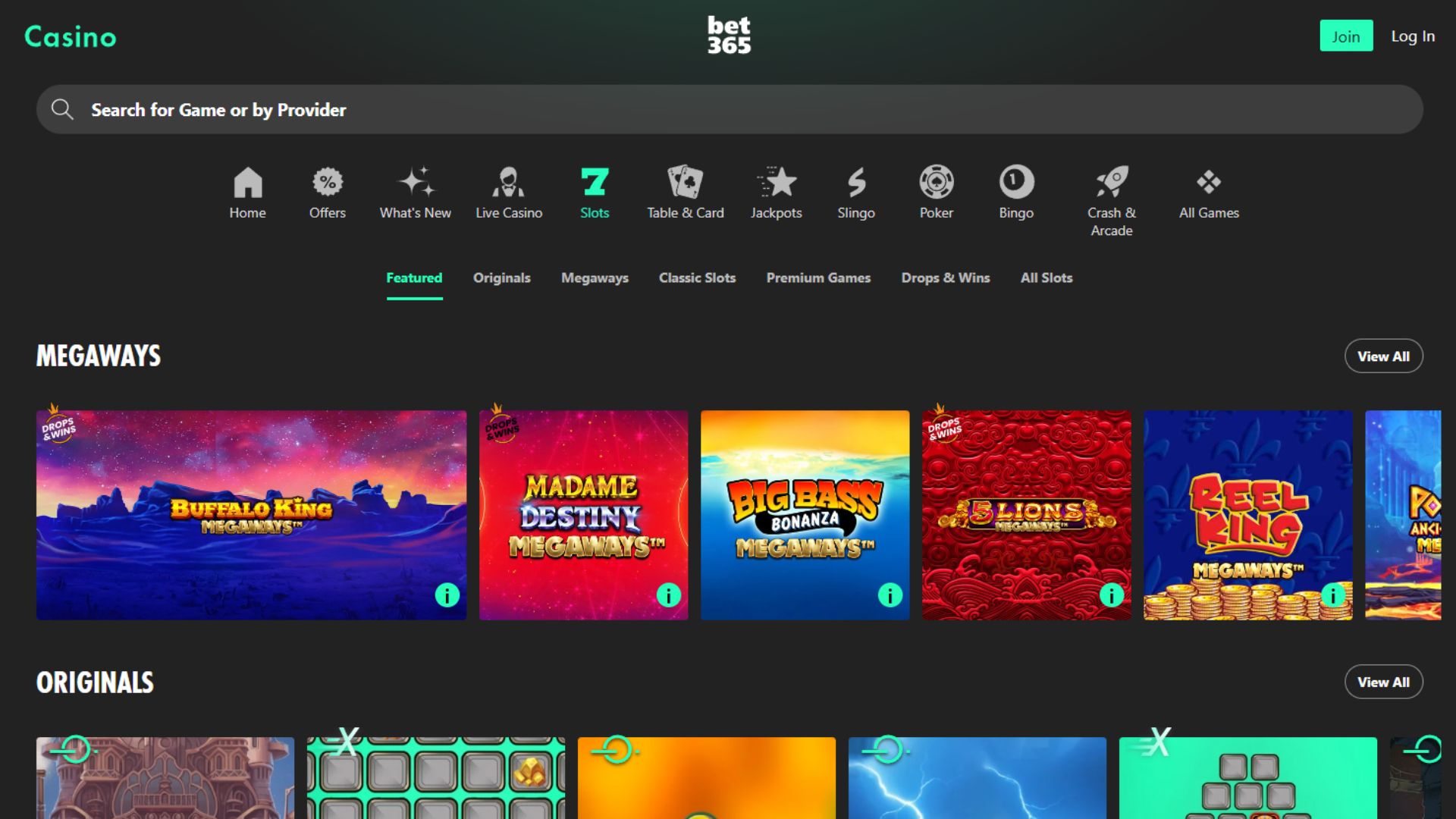Image resolution: width=1456 pixels, height=819 pixels.
Task: Select the Slots seven icon
Action: [595, 182]
